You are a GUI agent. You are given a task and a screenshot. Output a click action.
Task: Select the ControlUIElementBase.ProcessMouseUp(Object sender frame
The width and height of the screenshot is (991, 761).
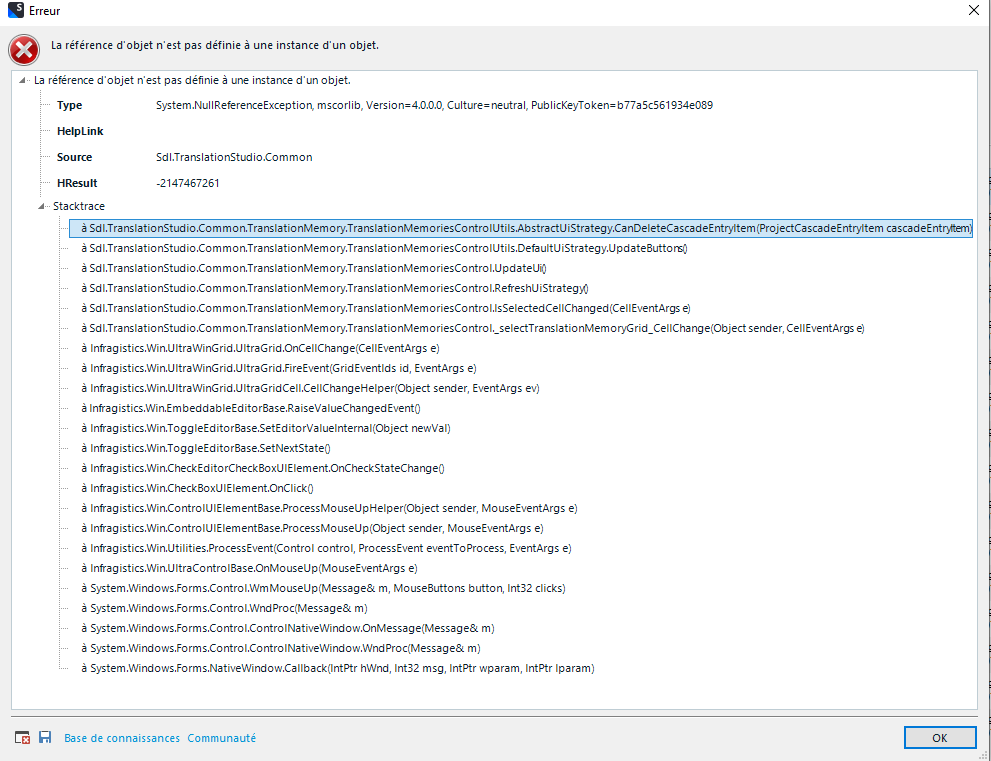(x=312, y=528)
